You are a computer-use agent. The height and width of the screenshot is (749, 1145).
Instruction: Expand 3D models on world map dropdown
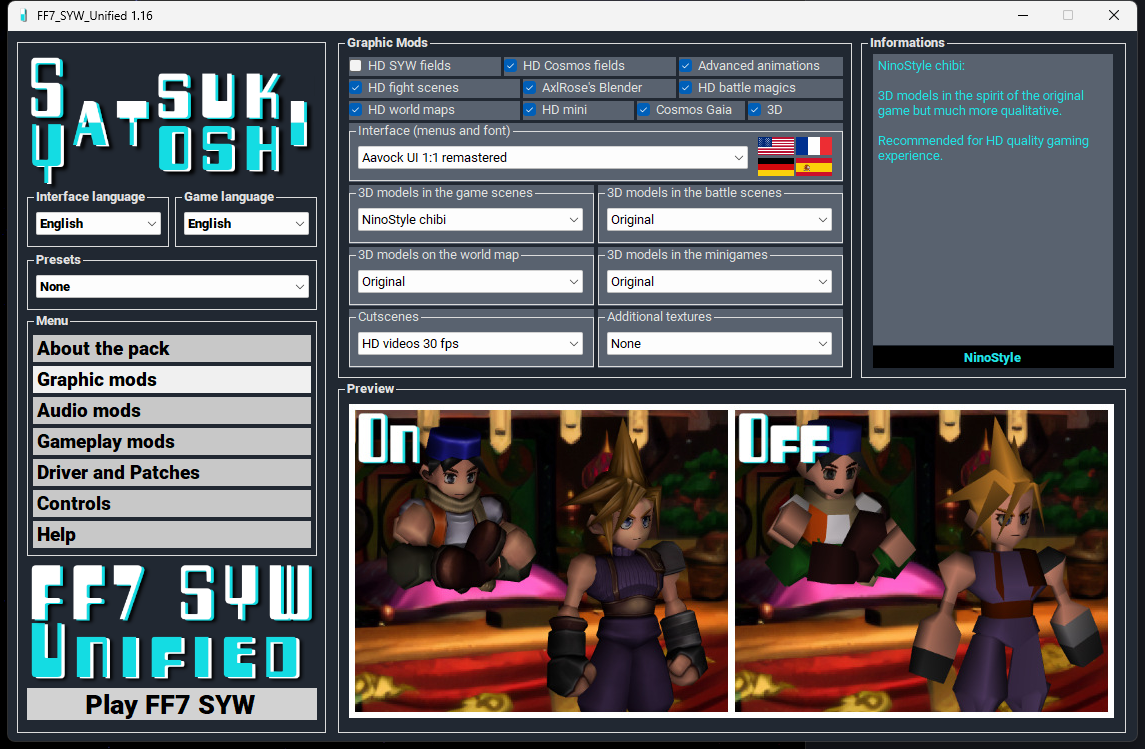click(470, 282)
